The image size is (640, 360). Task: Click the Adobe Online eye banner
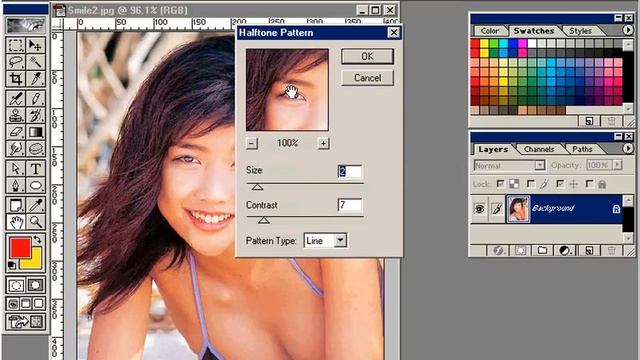point(25,25)
